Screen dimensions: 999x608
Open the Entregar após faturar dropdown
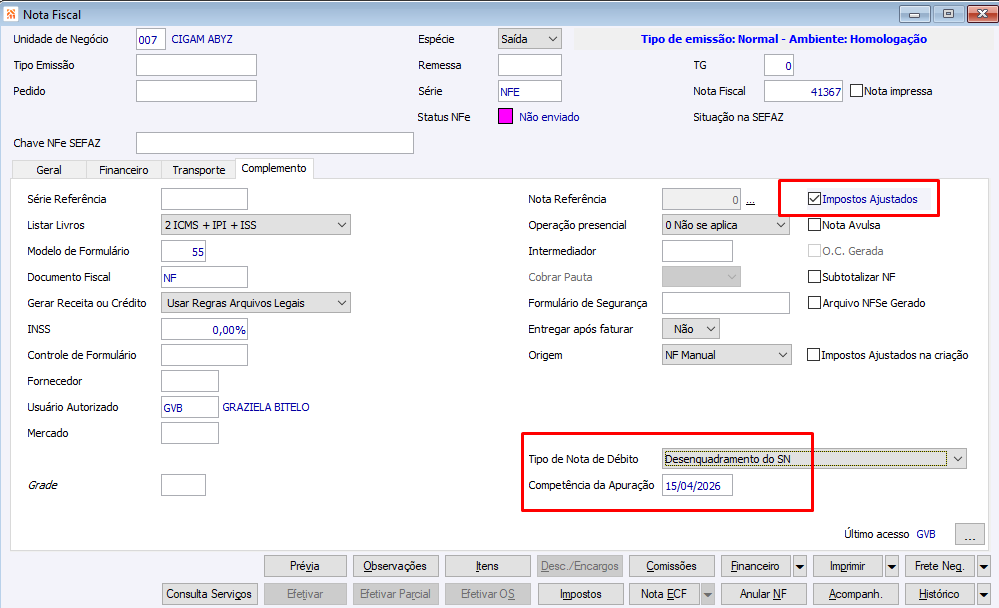point(691,329)
